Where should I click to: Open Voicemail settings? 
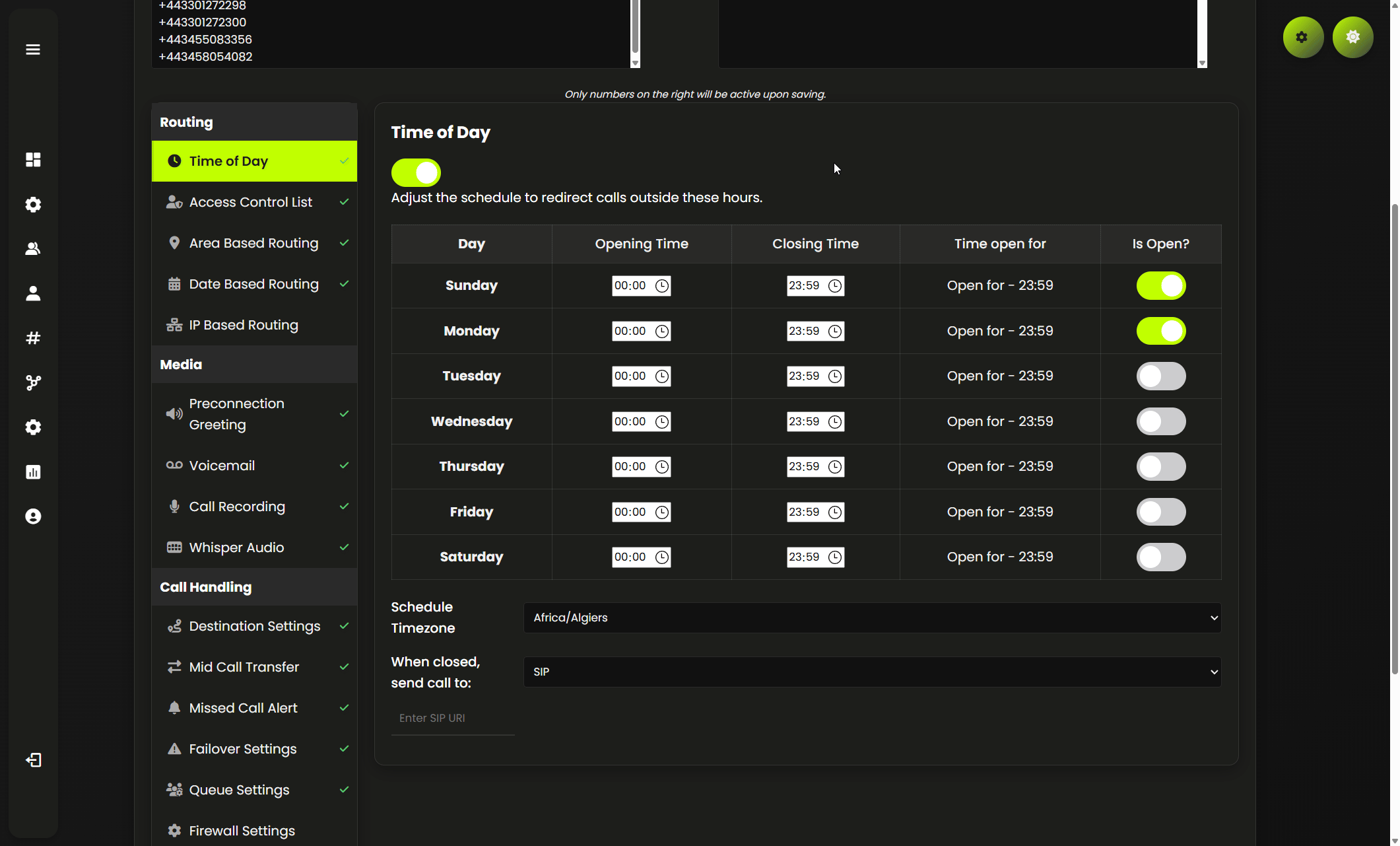[x=254, y=466]
